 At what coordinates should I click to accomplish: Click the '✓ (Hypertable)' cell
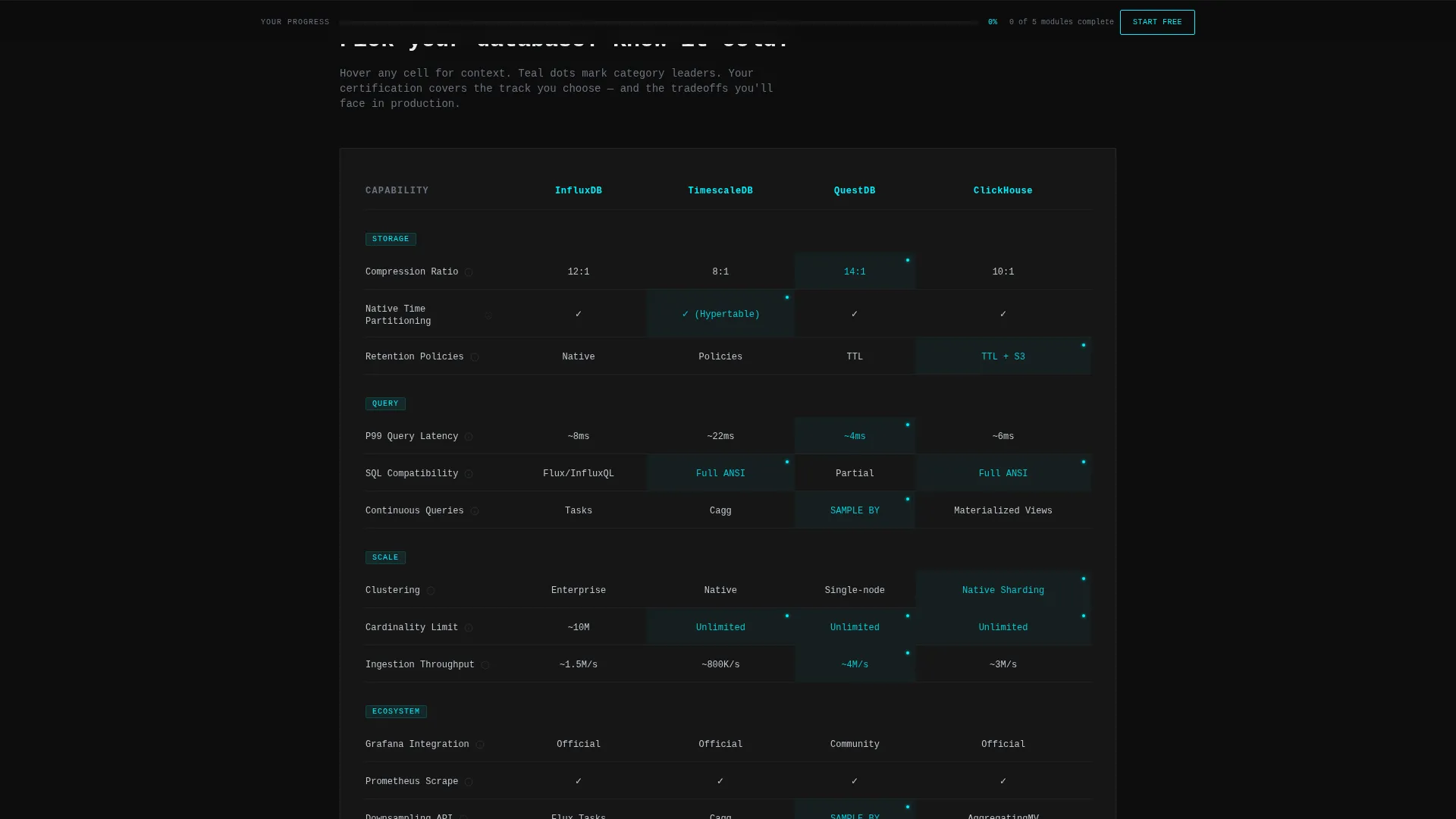tap(720, 314)
